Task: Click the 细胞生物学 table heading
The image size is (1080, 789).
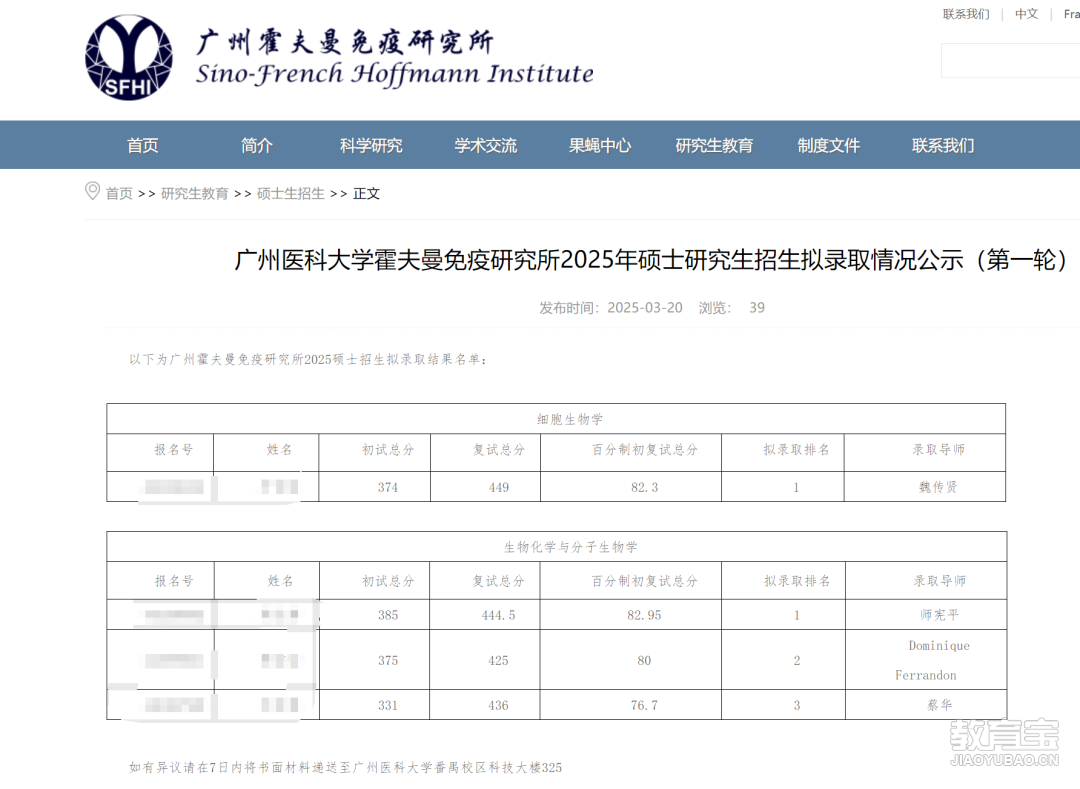Action: [x=570, y=419]
